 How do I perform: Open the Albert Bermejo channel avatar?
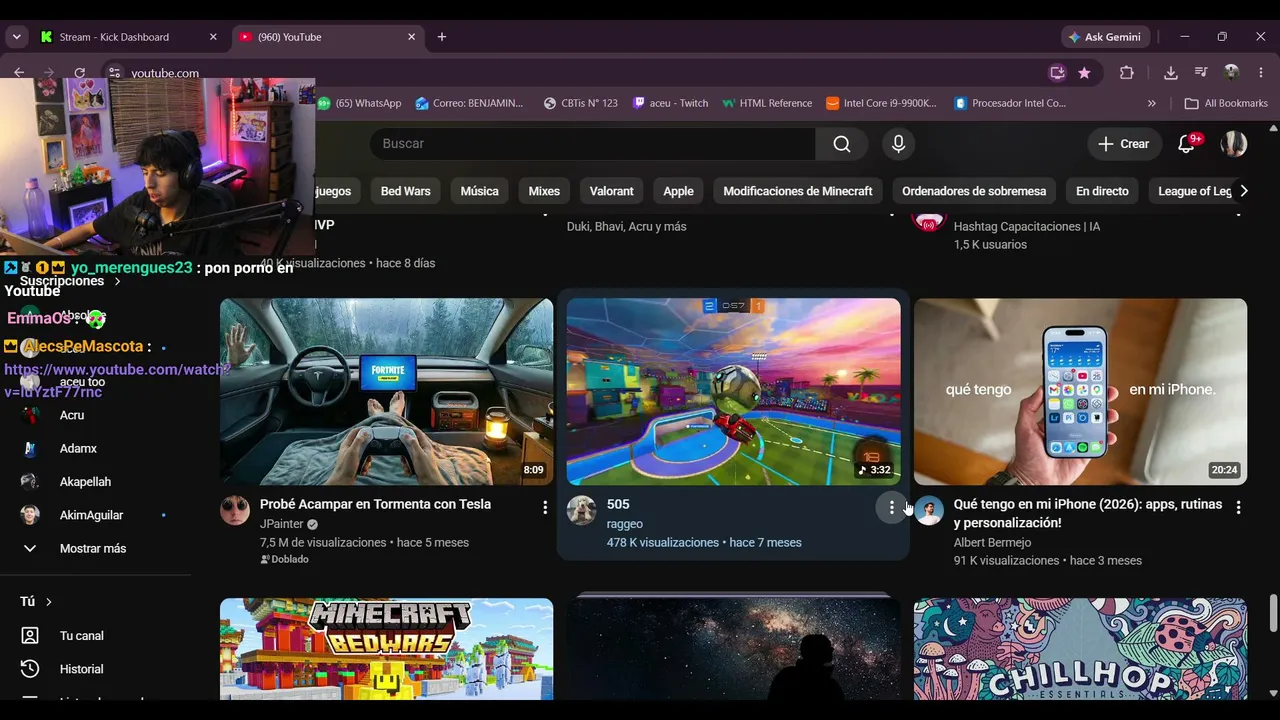point(929,510)
